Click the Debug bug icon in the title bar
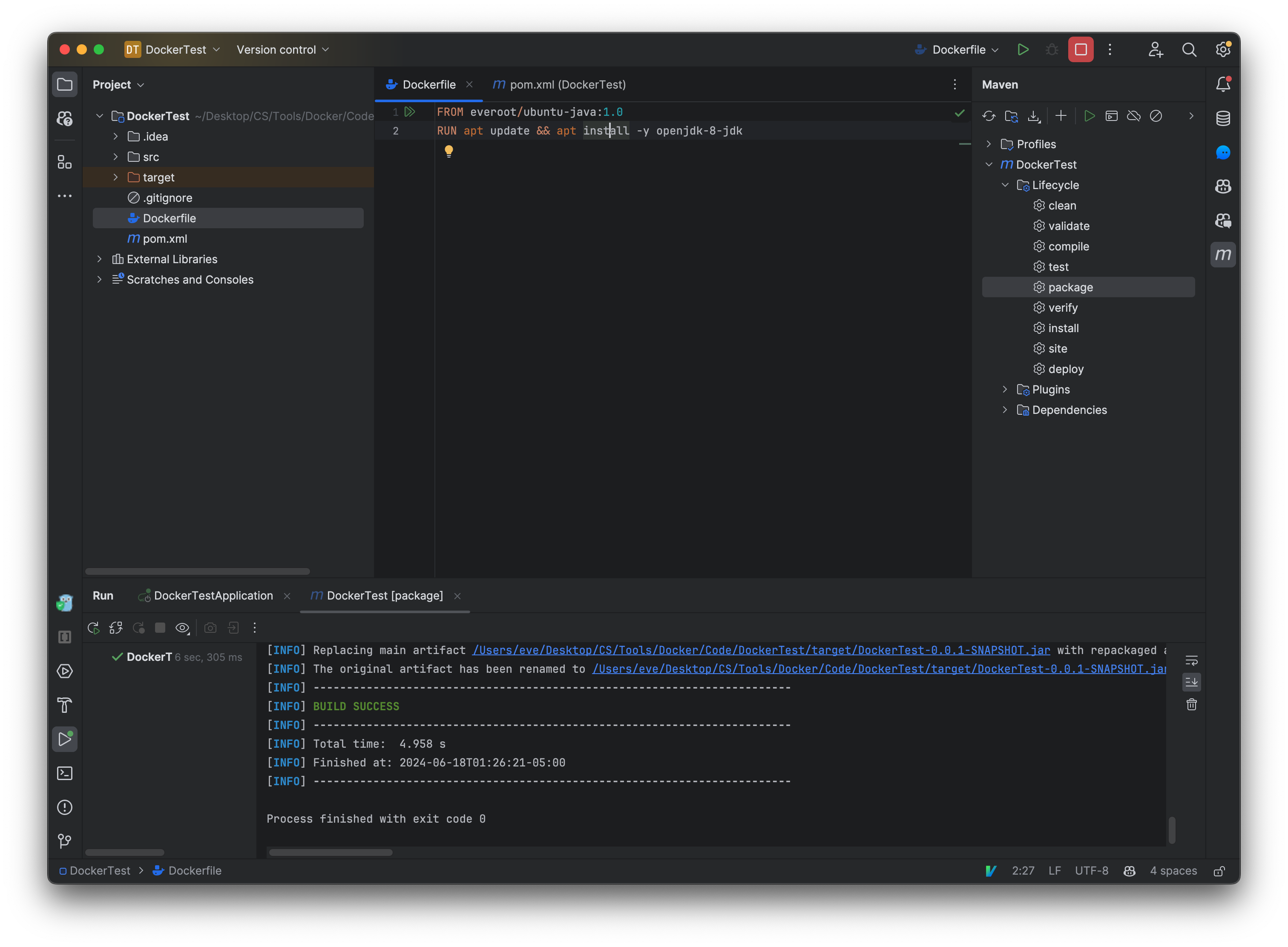The width and height of the screenshot is (1288, 947). coord(1051,50)
